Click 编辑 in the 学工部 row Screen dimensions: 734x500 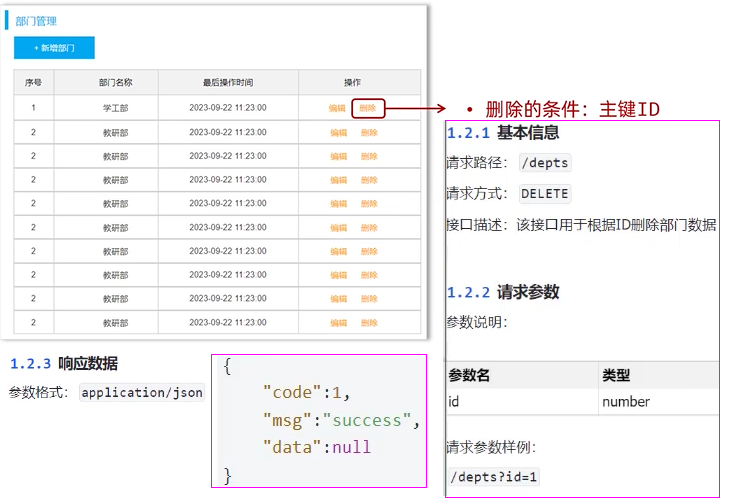(x=337, y=108)
